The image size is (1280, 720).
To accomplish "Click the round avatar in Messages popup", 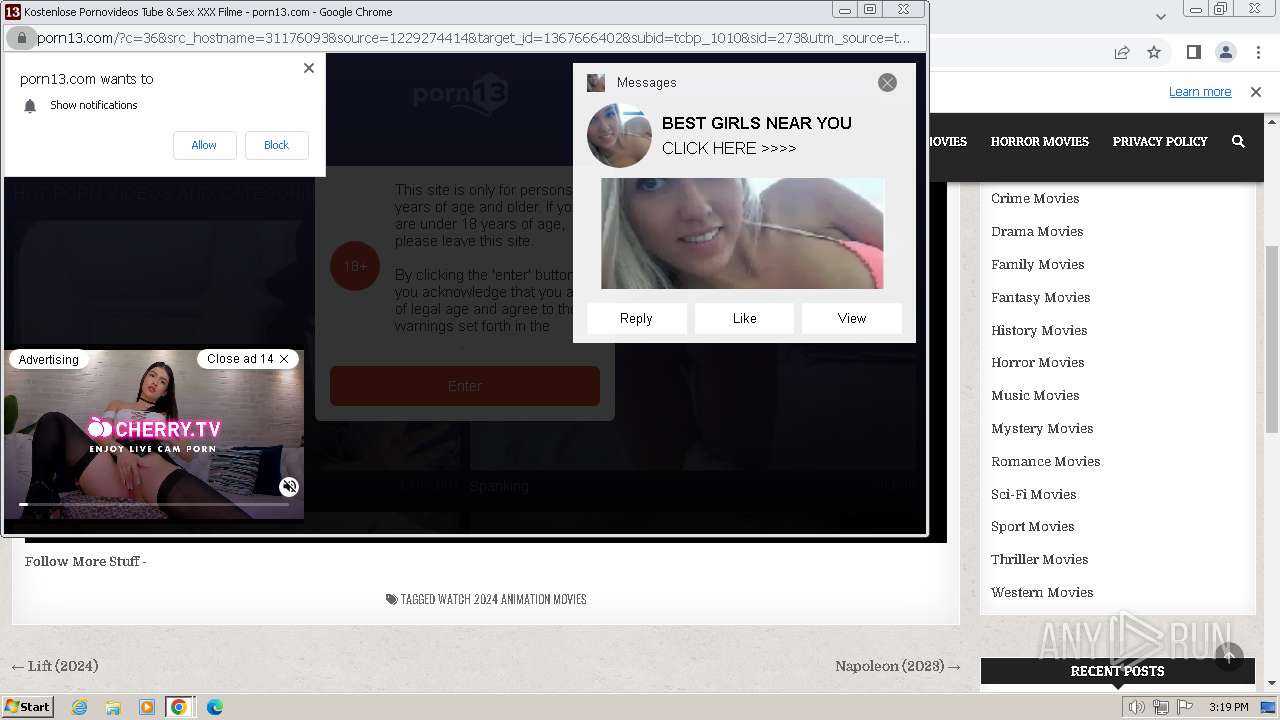I will coord(619,135).
